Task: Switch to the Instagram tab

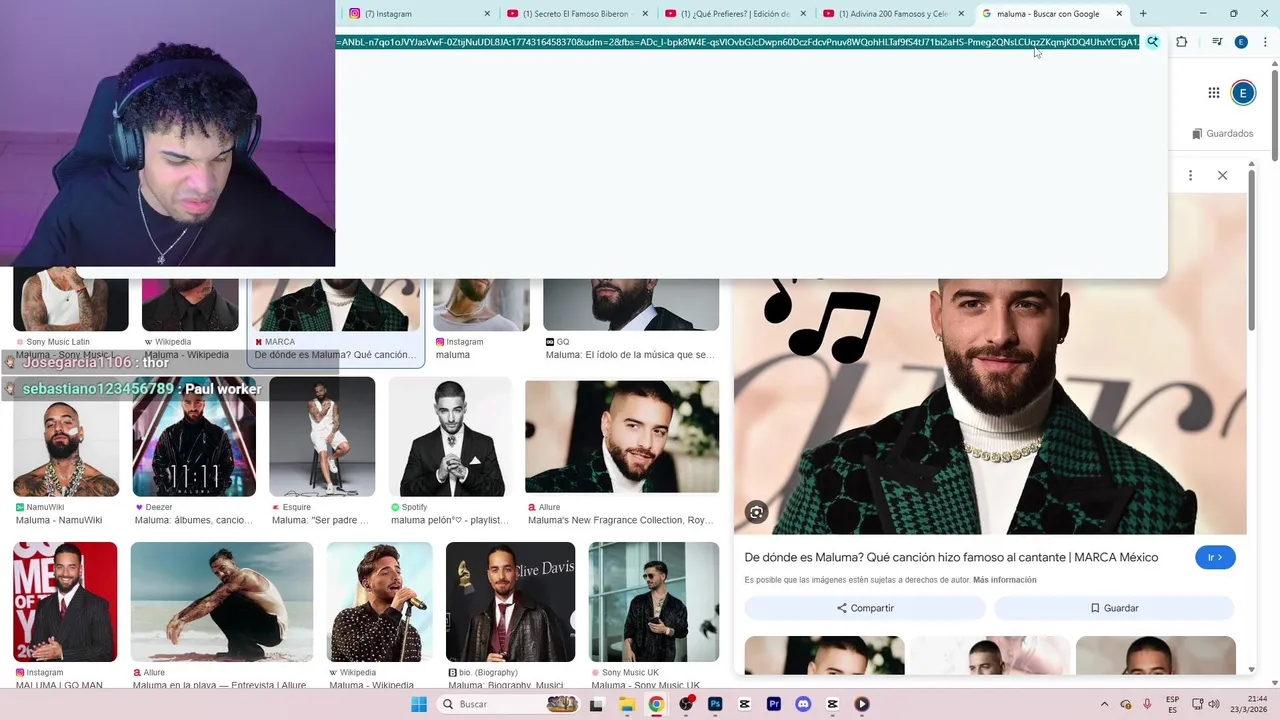Action: (x=418, y=14)
